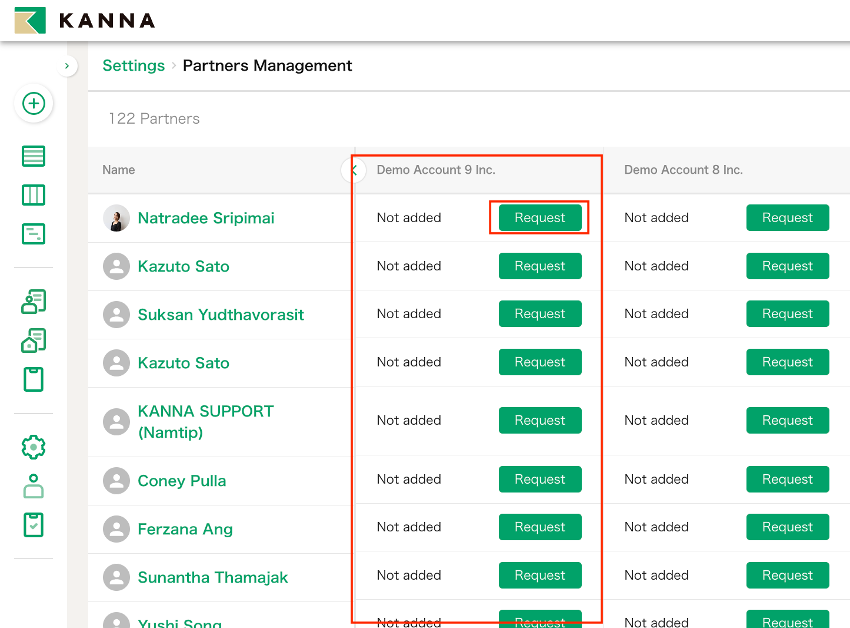This screenshot has height=628, width=850.
Task: Open the board columns view icon
Action: tap(34, 195)
